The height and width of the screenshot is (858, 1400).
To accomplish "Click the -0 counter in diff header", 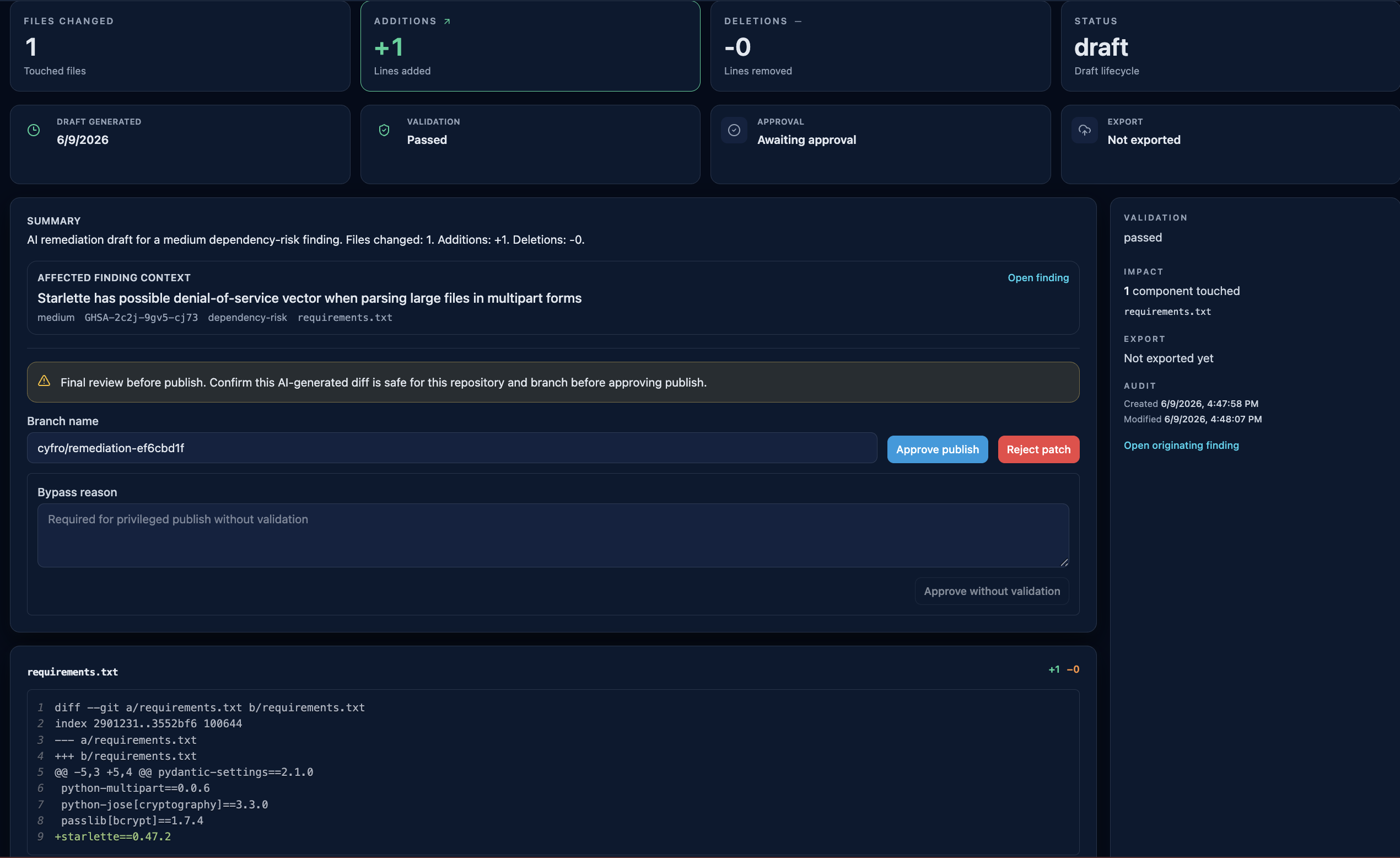I will (1073, 669).
